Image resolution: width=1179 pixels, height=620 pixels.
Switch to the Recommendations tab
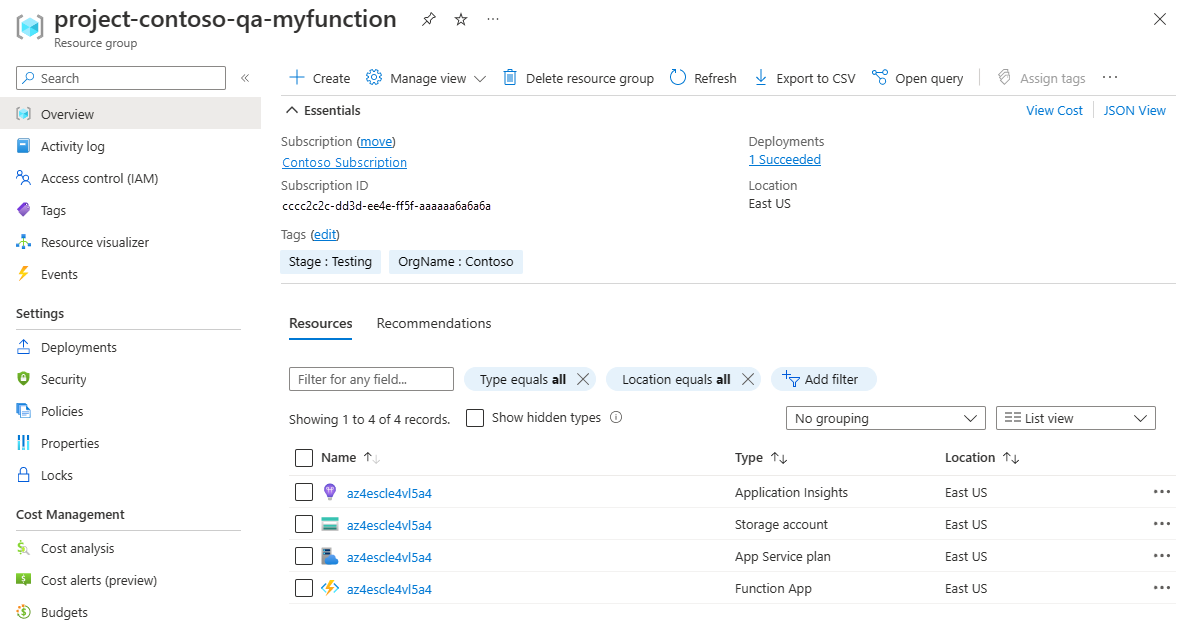[x=433, y=323]
